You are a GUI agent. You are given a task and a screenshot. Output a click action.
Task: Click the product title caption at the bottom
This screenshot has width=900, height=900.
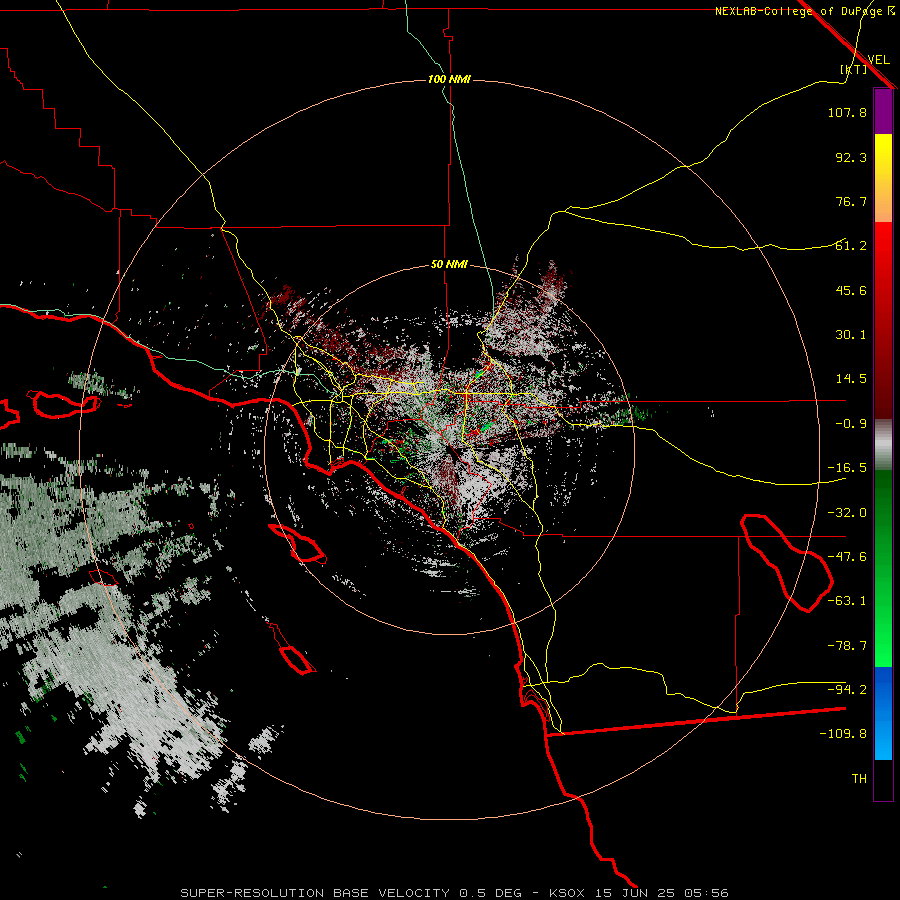[455, 893]
